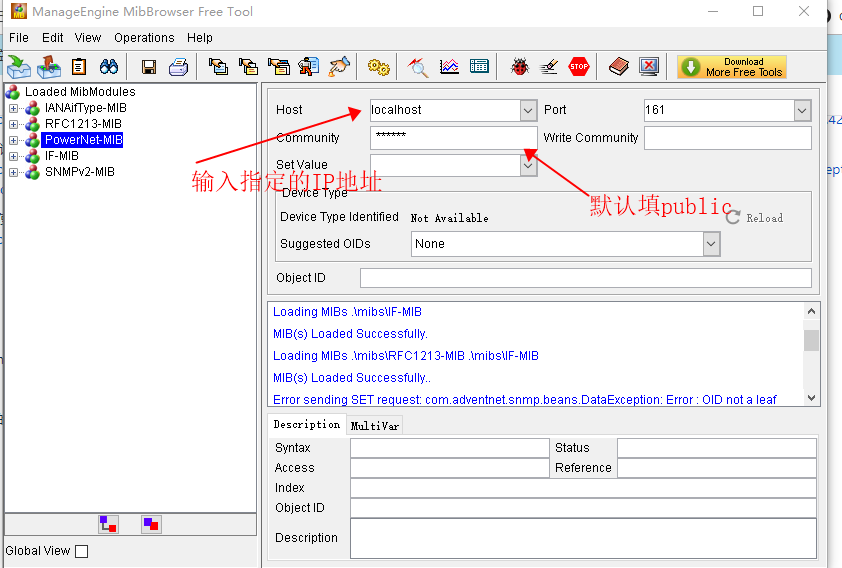Click the collapse tree icon below MIB tree

[151, 525]
